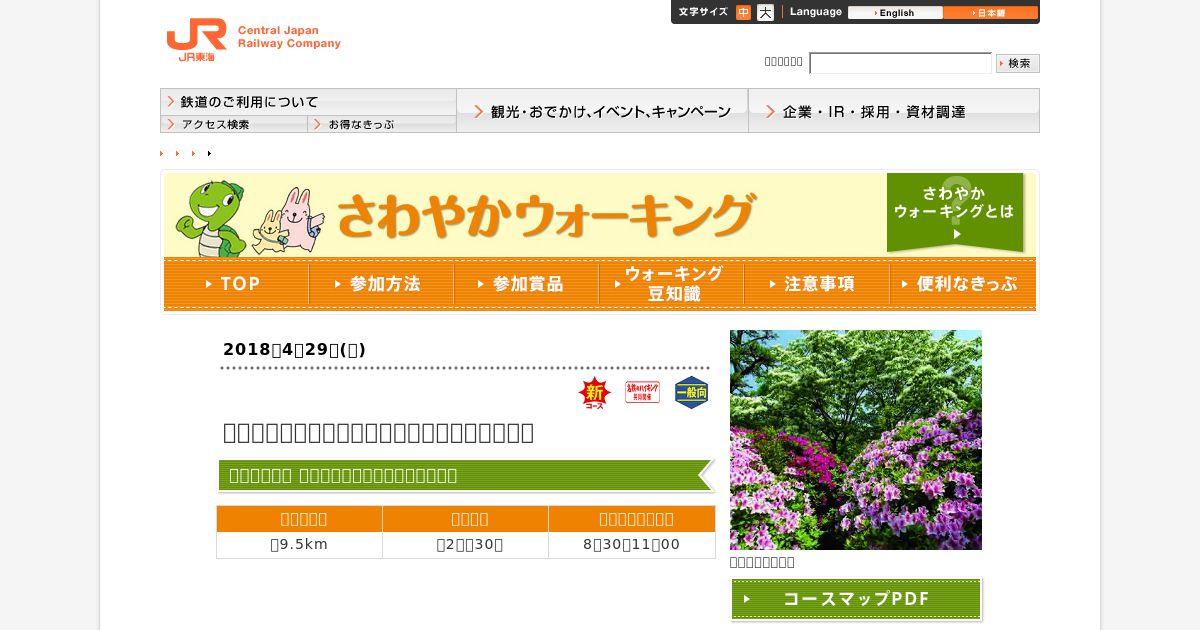Open さわやかウォーキングとは green button
The image size is (1200, 630).
(x=955, y=212)
